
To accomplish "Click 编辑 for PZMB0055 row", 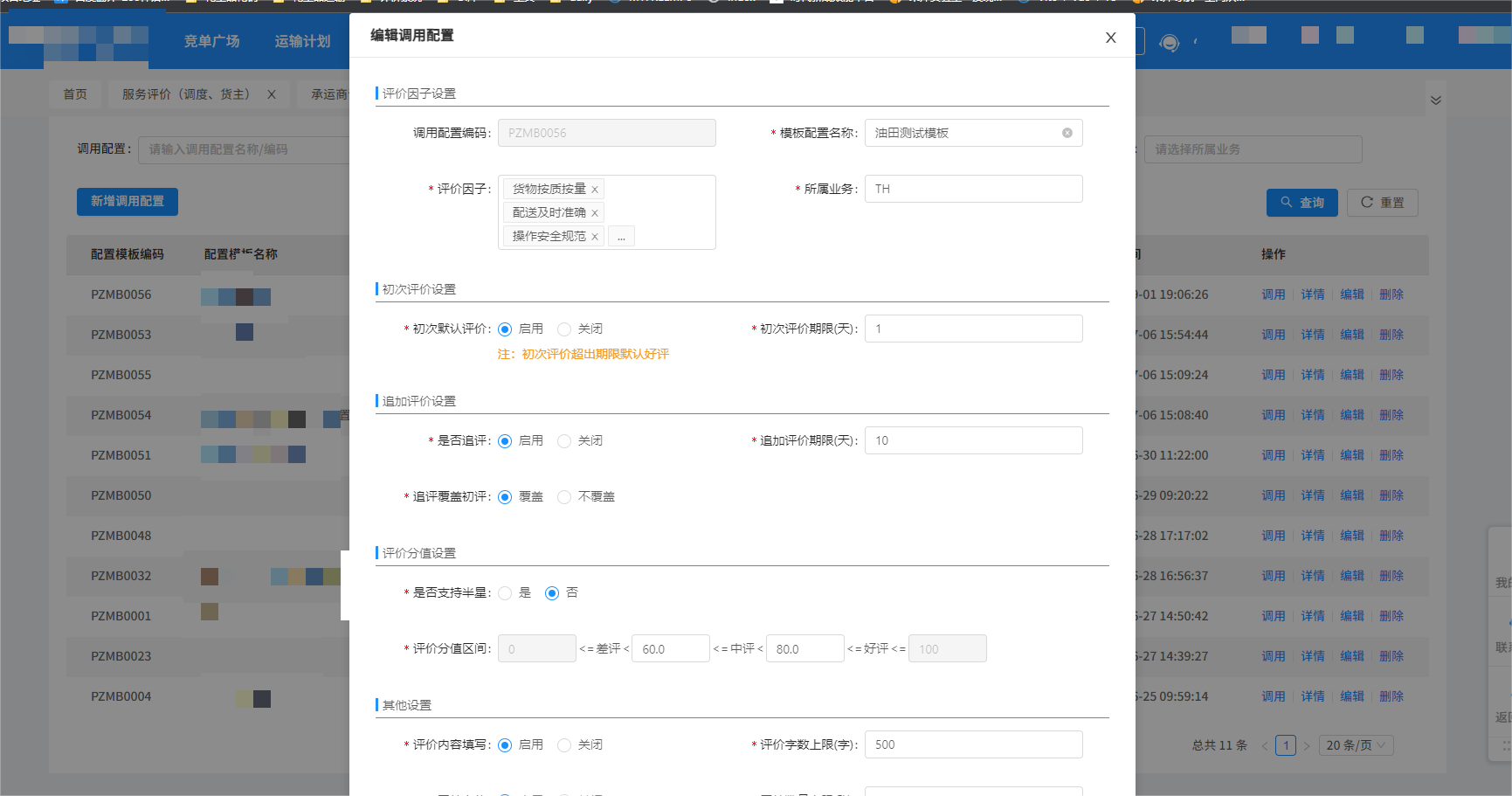I will click(1352, 375).
